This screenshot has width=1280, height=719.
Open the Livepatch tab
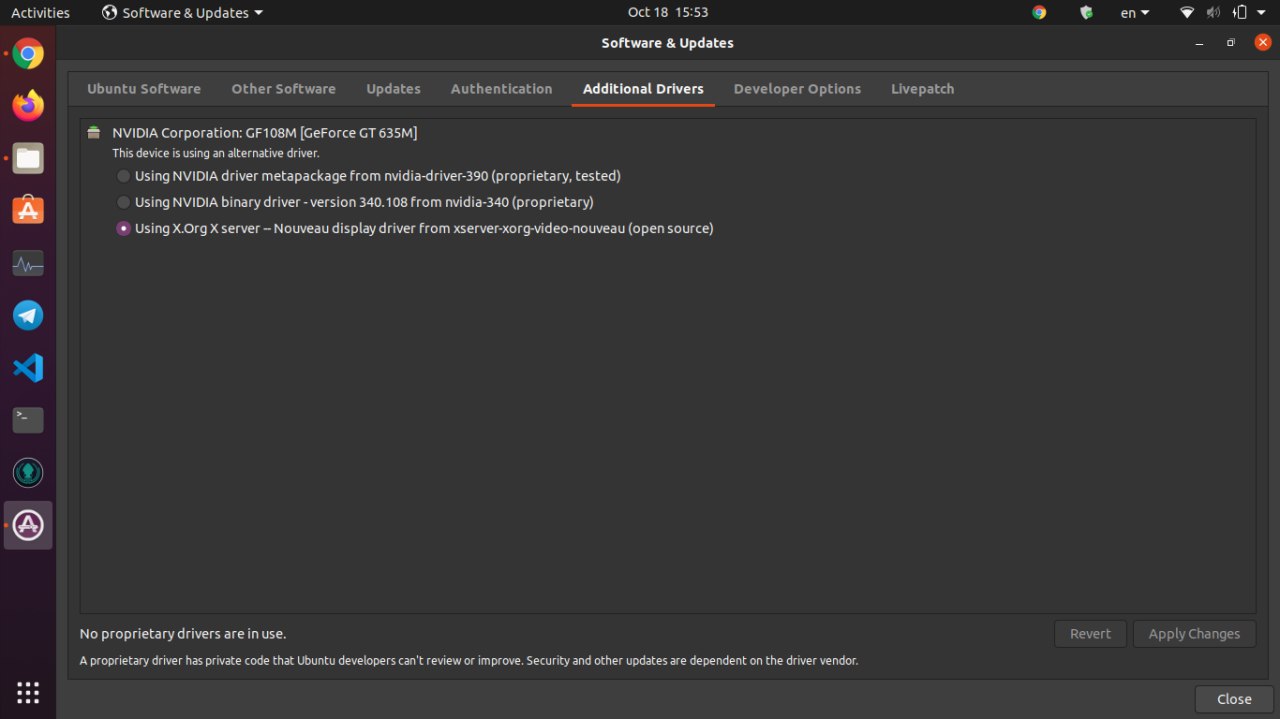[923, 89]
